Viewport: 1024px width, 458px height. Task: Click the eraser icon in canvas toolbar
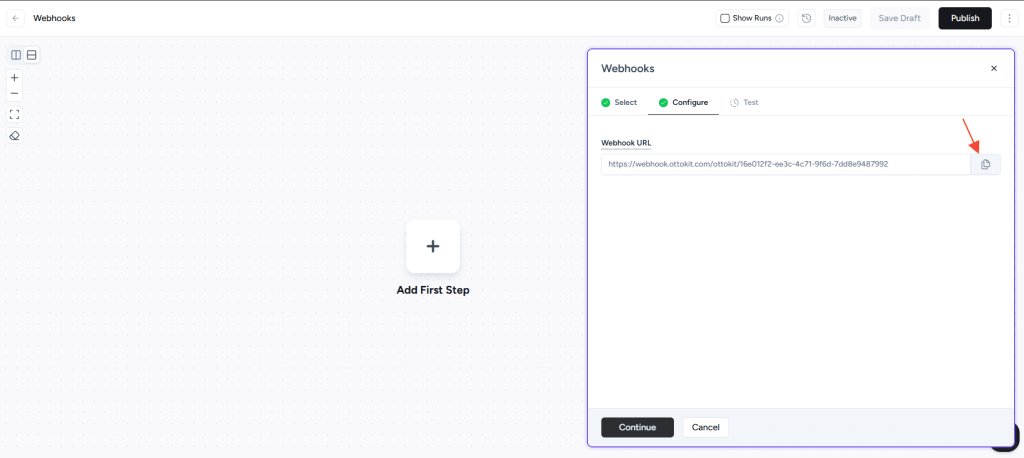click(14, 135)
